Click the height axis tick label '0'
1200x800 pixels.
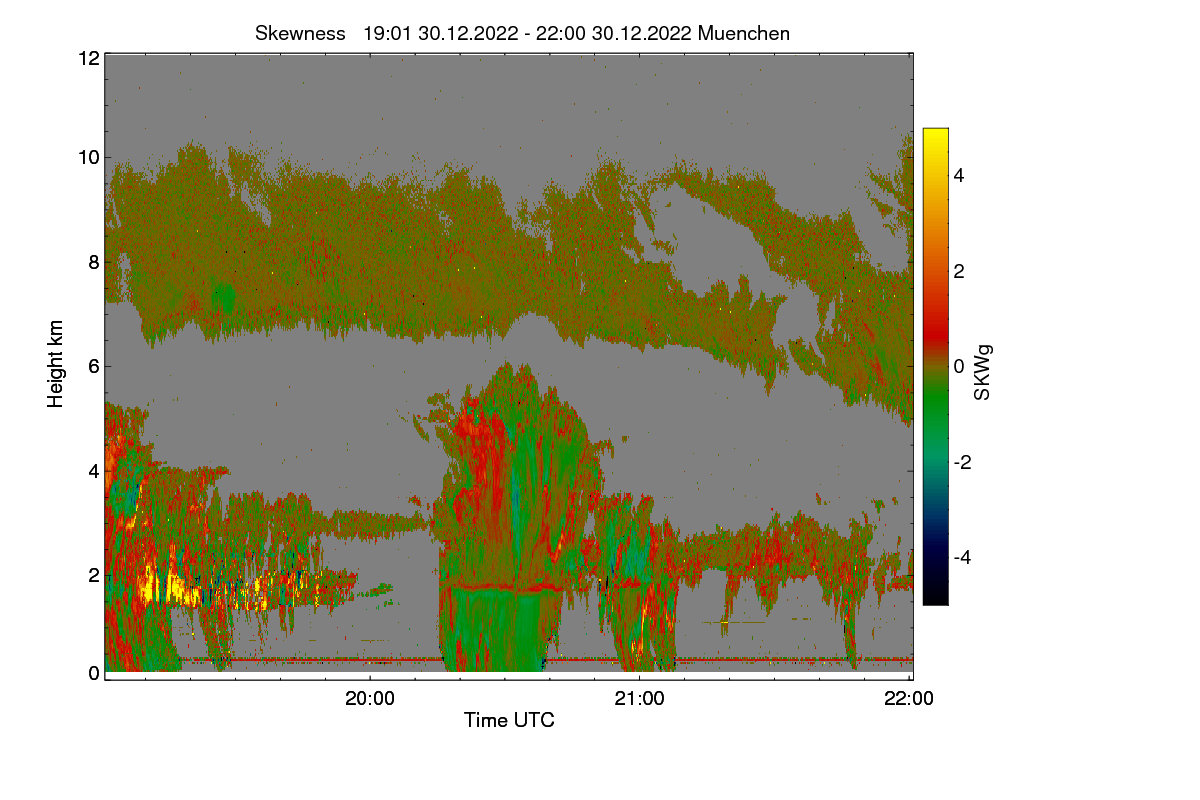(93, 673)
